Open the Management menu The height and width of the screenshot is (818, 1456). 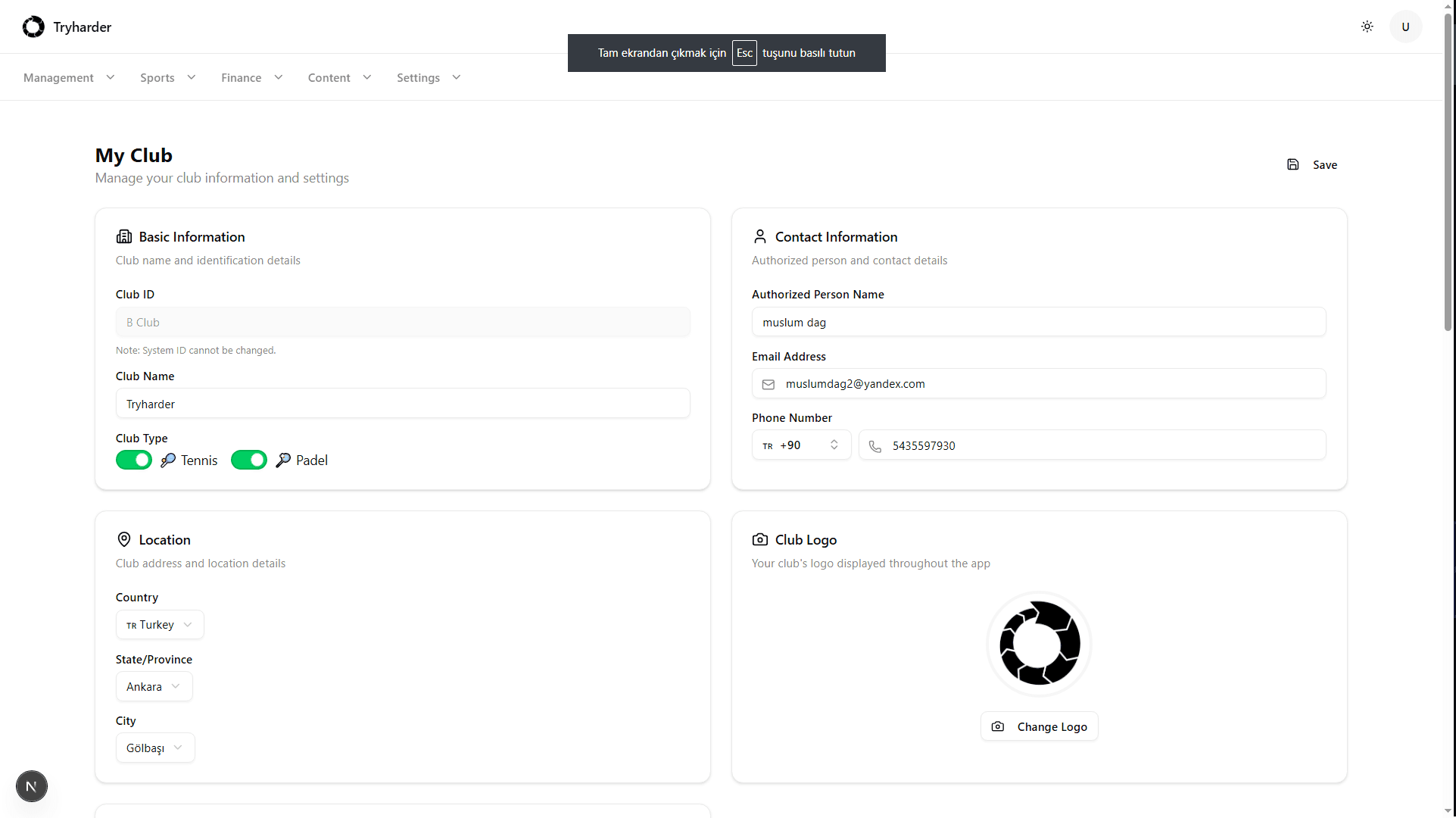[69, 77]
